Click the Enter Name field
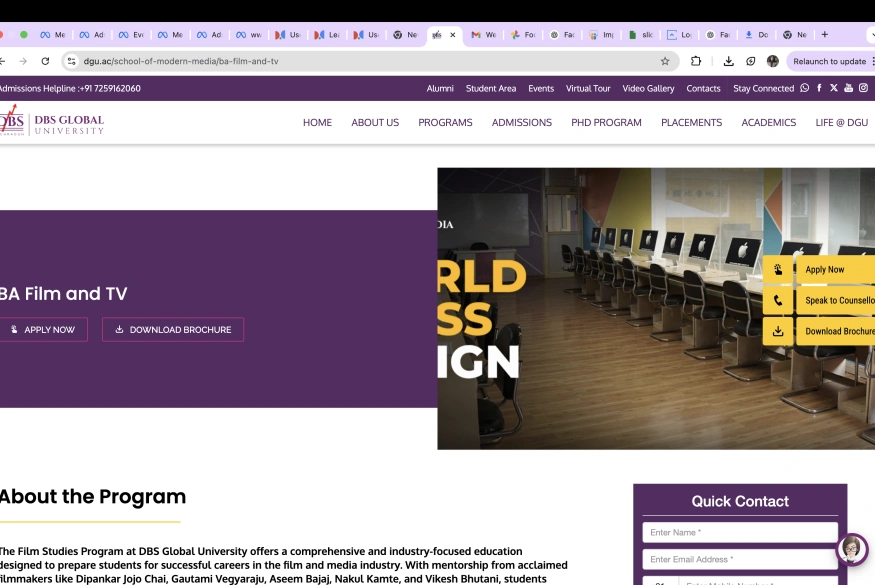Image resolution: width=875 pixels, height=585 pixels. coord(740,533)
